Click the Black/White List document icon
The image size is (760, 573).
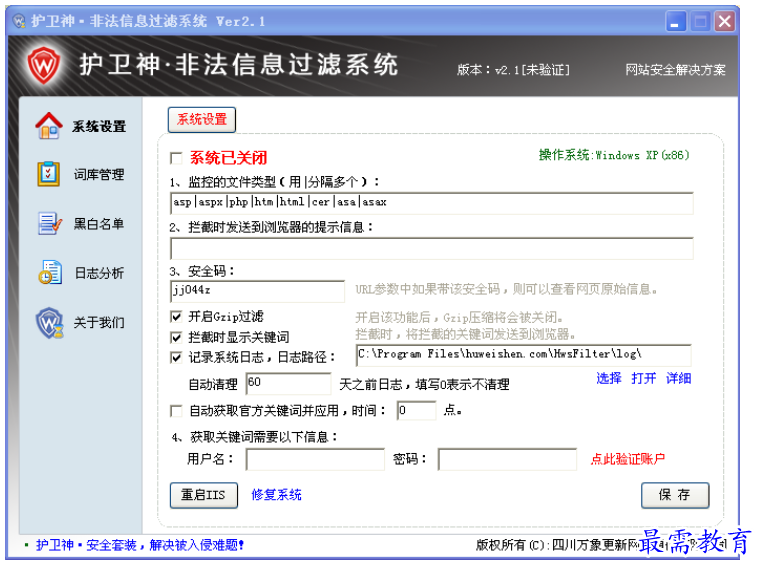point(49,223)
